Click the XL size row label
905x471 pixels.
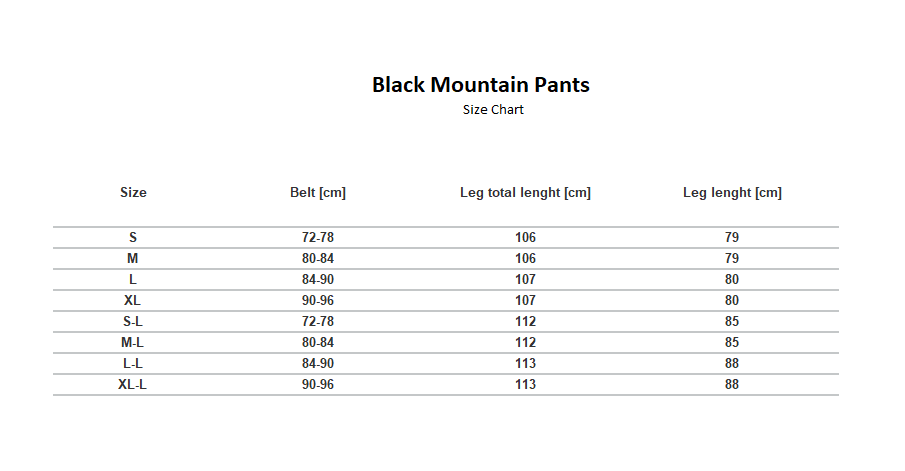click(x=133, y=301)
